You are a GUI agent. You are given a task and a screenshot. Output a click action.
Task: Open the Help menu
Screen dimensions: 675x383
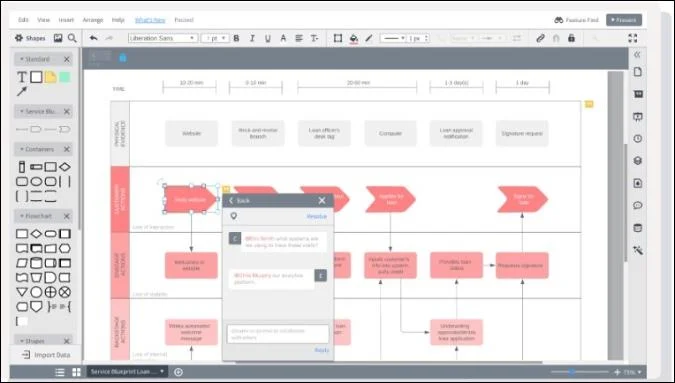pyautogui.click(x=118, y=20)
